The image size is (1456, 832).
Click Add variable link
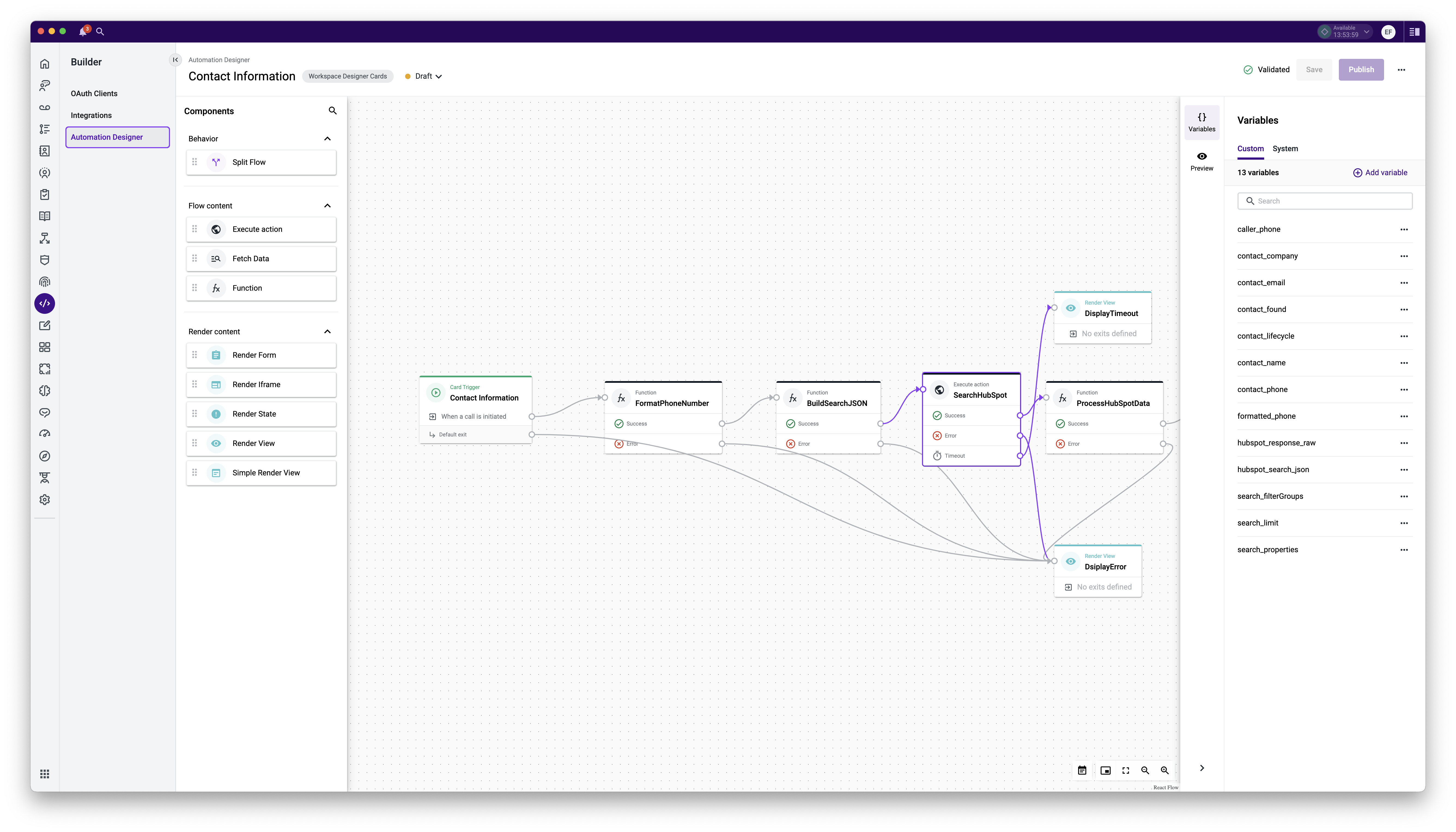tap(1380, 172)
